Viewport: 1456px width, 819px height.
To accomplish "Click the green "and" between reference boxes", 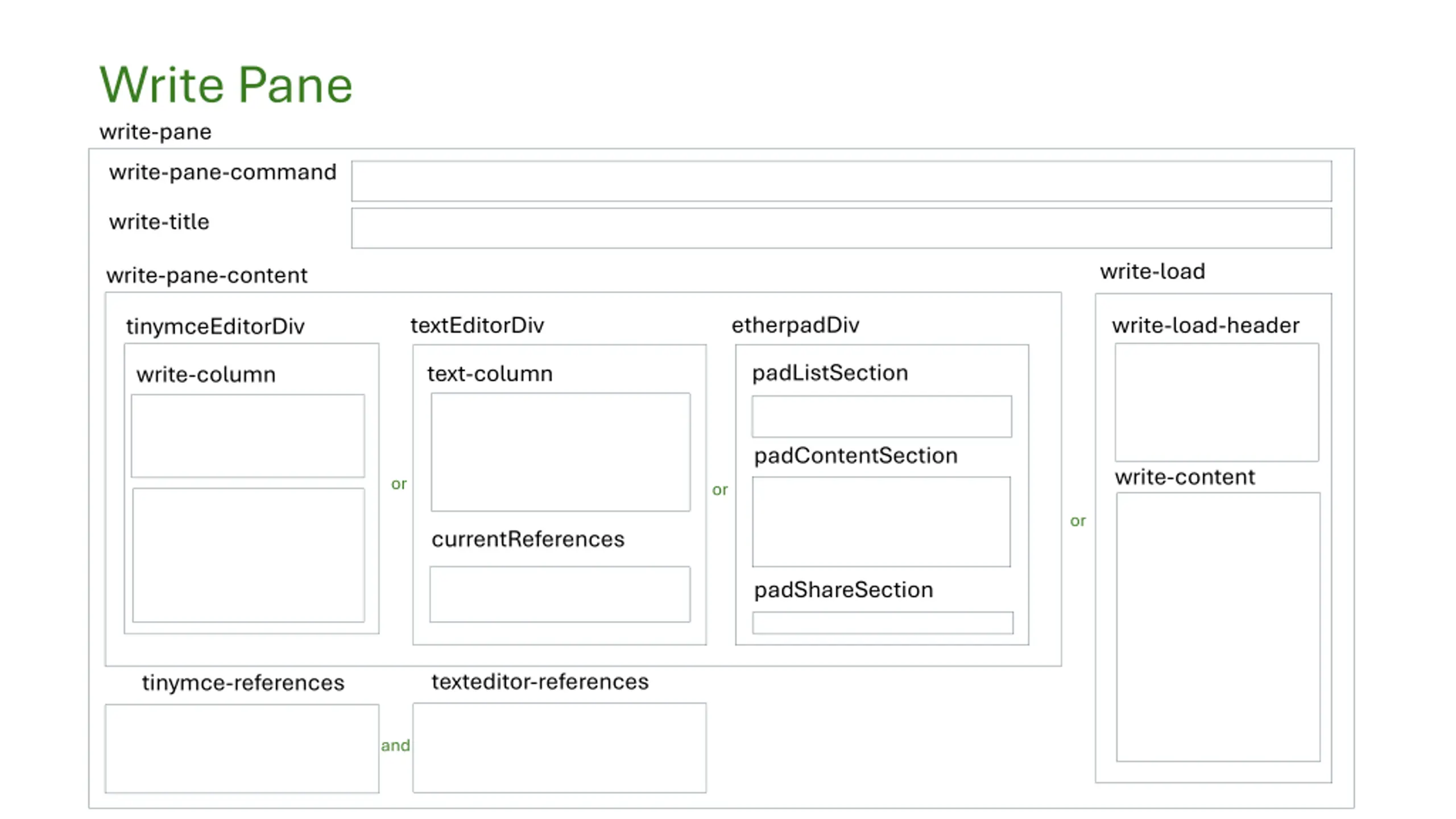I will pyautogui.click(x=395, y=746).
